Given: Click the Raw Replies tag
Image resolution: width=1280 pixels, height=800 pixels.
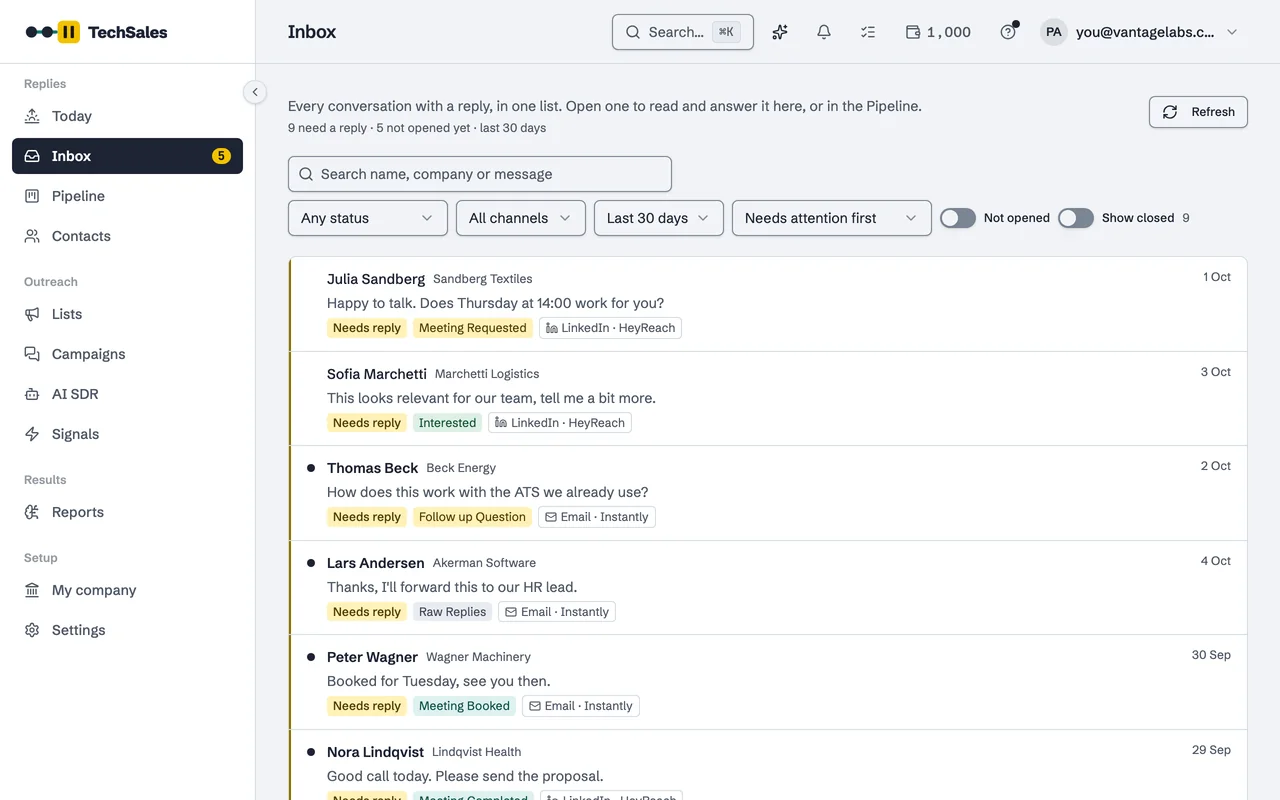Looking at the screenshot, I should [x=452, y=612].
